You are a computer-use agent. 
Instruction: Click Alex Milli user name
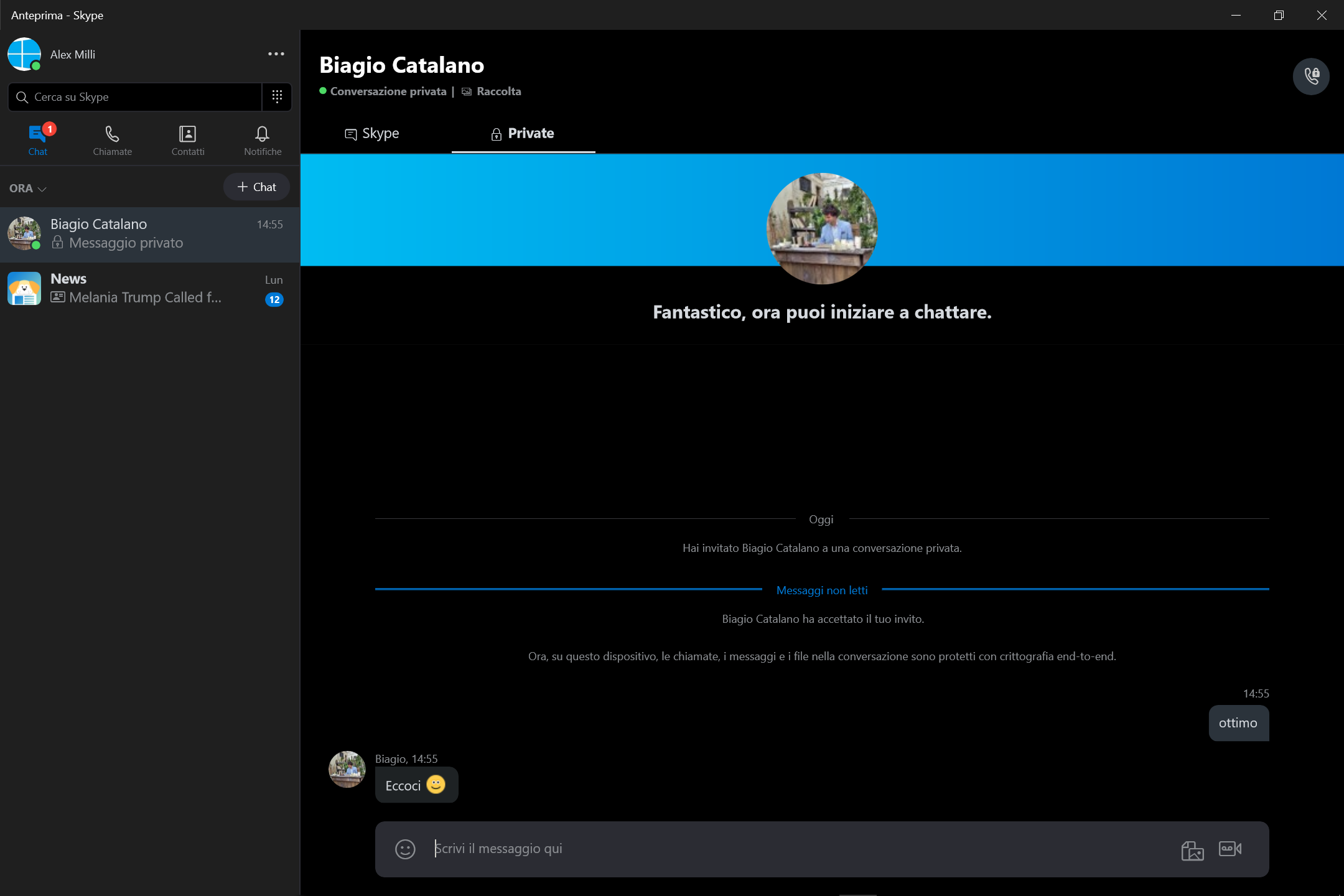click(73, 55)
